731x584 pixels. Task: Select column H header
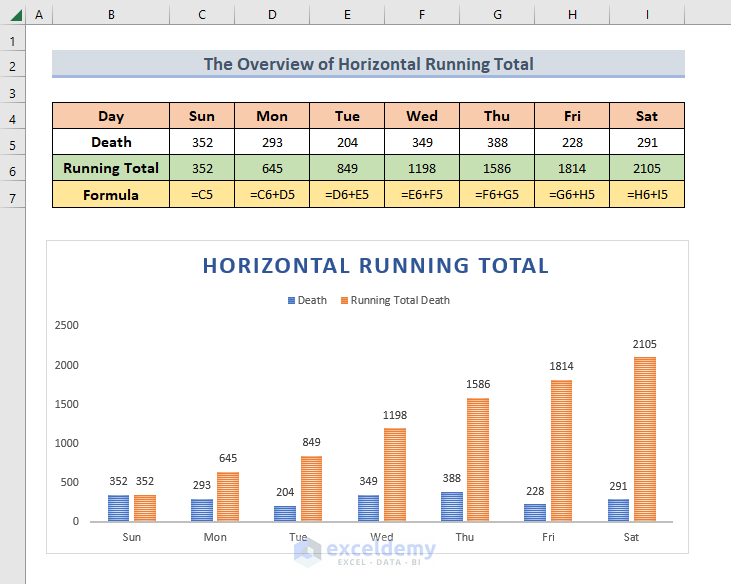coord(572,14)
